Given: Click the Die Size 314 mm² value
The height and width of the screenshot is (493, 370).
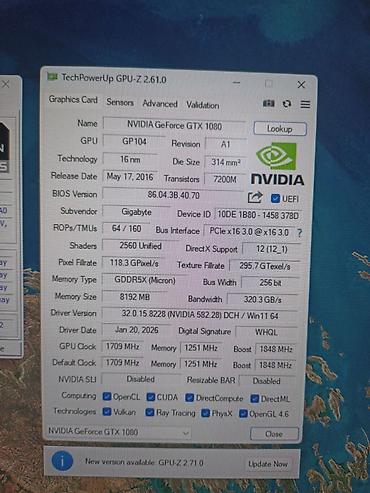Looking at the screenshot, I should 226,162.
